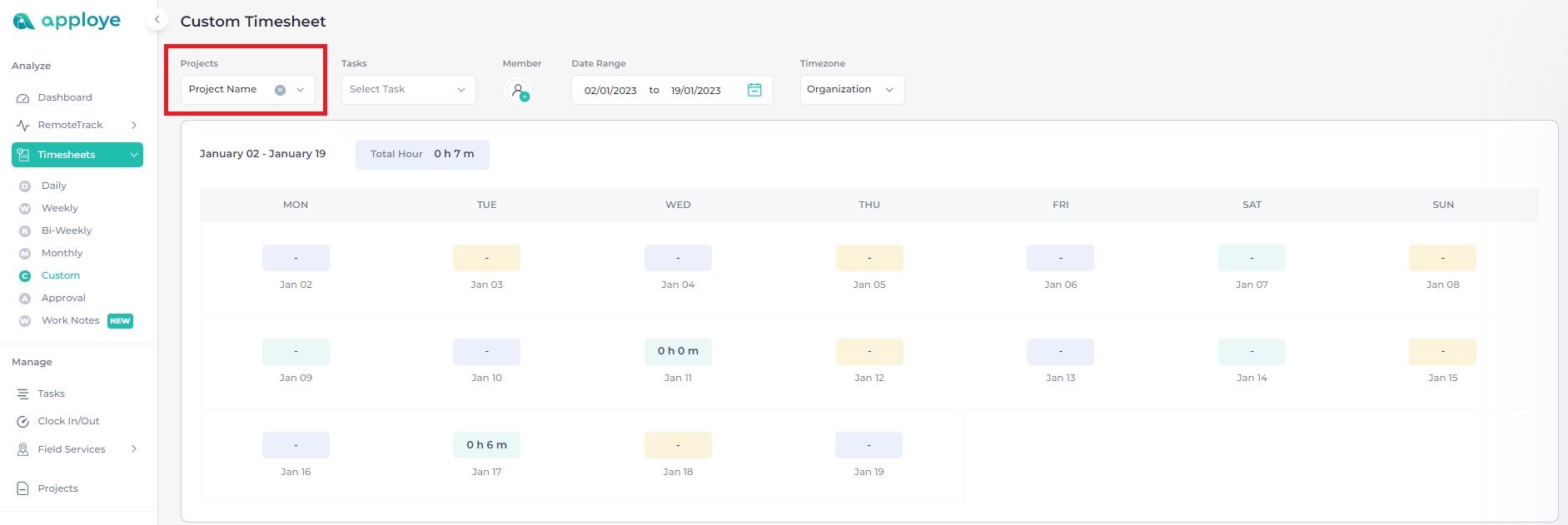
Task: Click the Work Notes 'W' circle icon
Action: point(25,321)
